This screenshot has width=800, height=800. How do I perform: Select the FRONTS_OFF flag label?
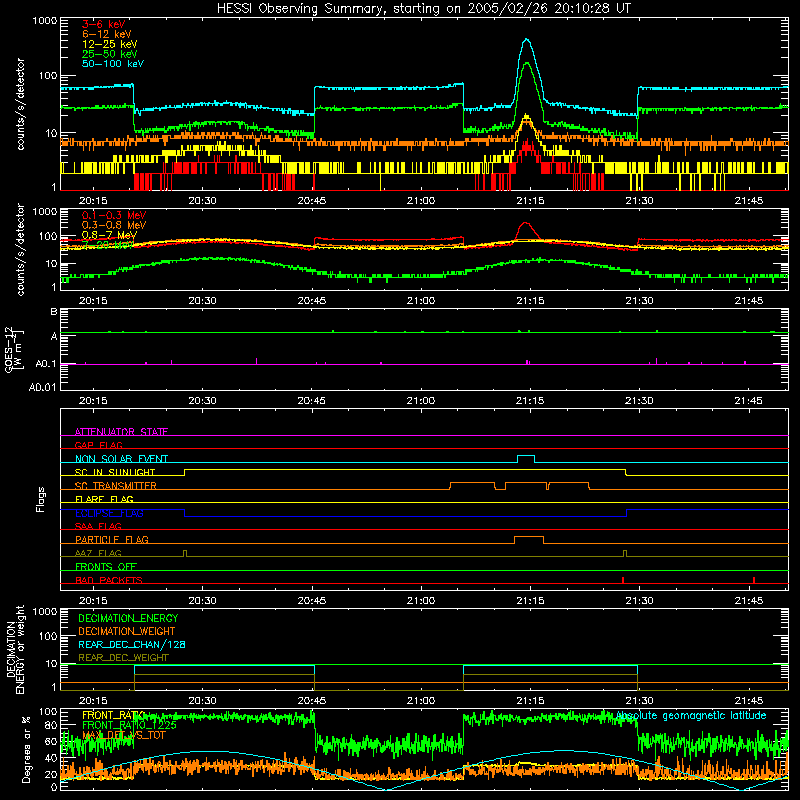[x=106, y=566]
